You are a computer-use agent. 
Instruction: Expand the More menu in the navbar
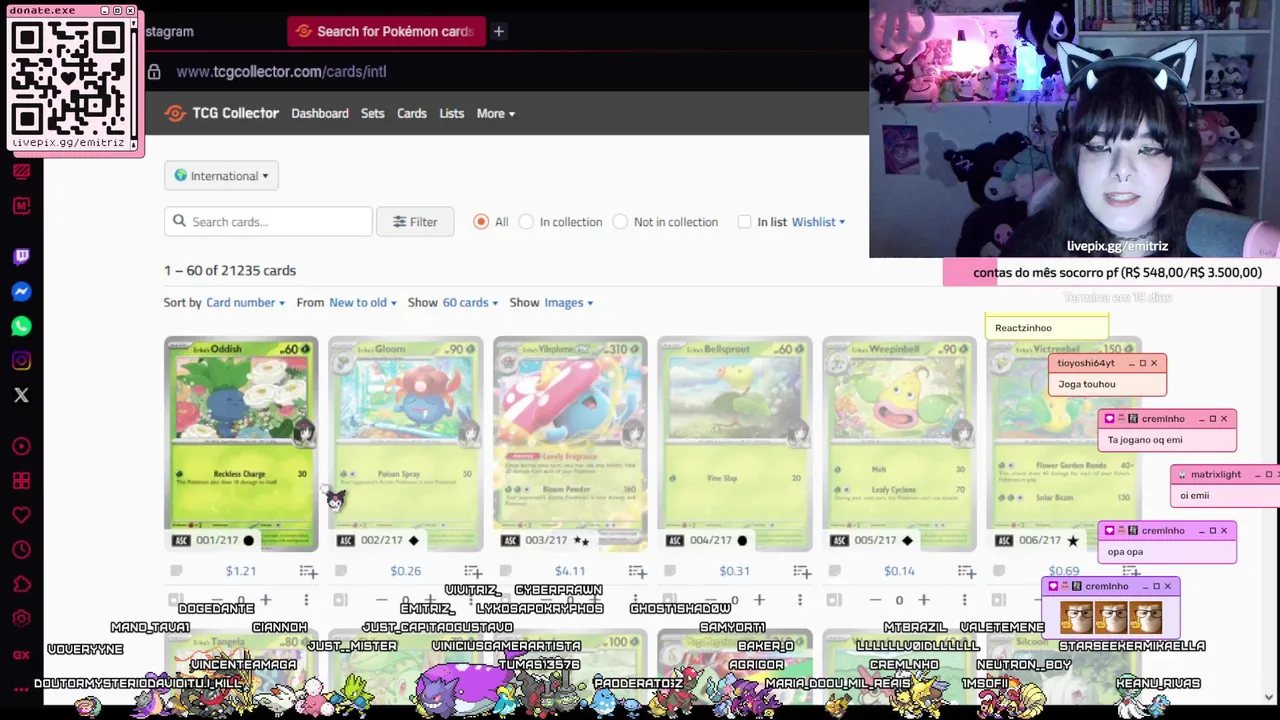point(495,113)
